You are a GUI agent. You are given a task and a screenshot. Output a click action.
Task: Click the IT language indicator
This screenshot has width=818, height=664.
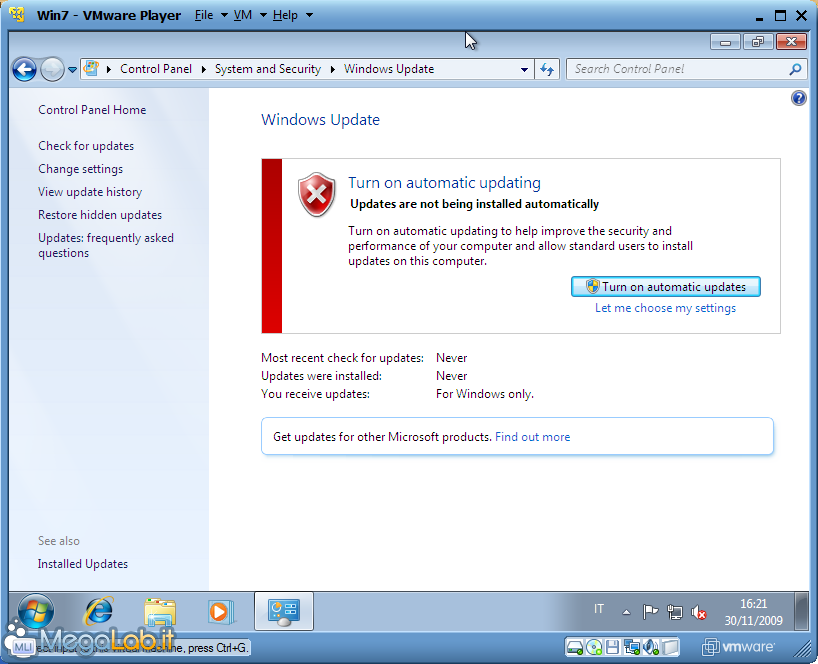click(x=598, y=609)
